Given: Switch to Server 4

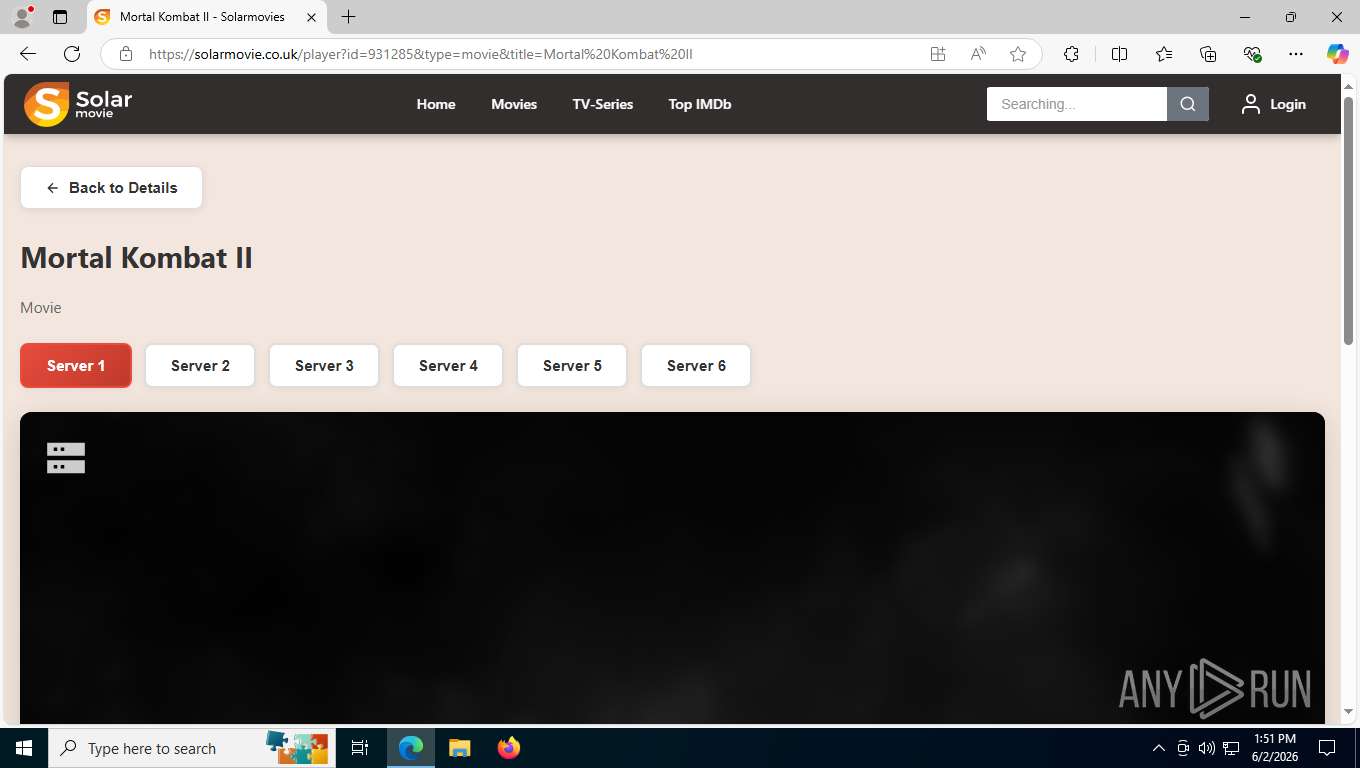Looking at the screenshot, I should click(x=448, y=366).
